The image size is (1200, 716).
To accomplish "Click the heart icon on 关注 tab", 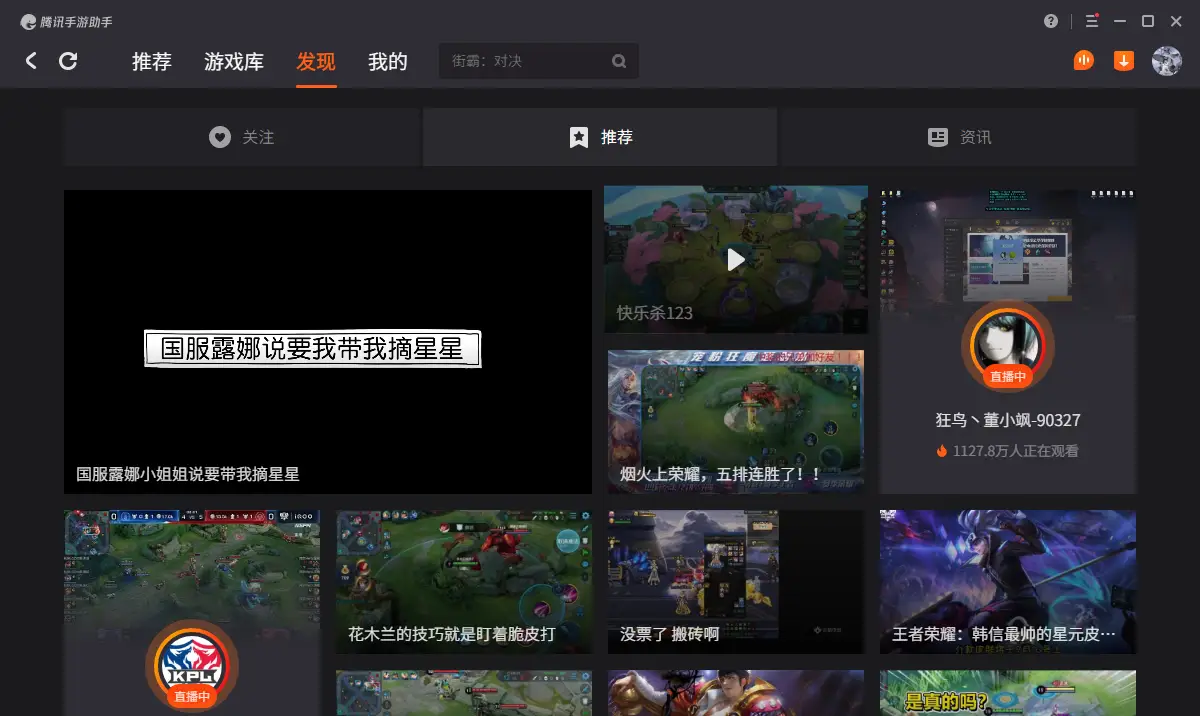I will [220, 137].
